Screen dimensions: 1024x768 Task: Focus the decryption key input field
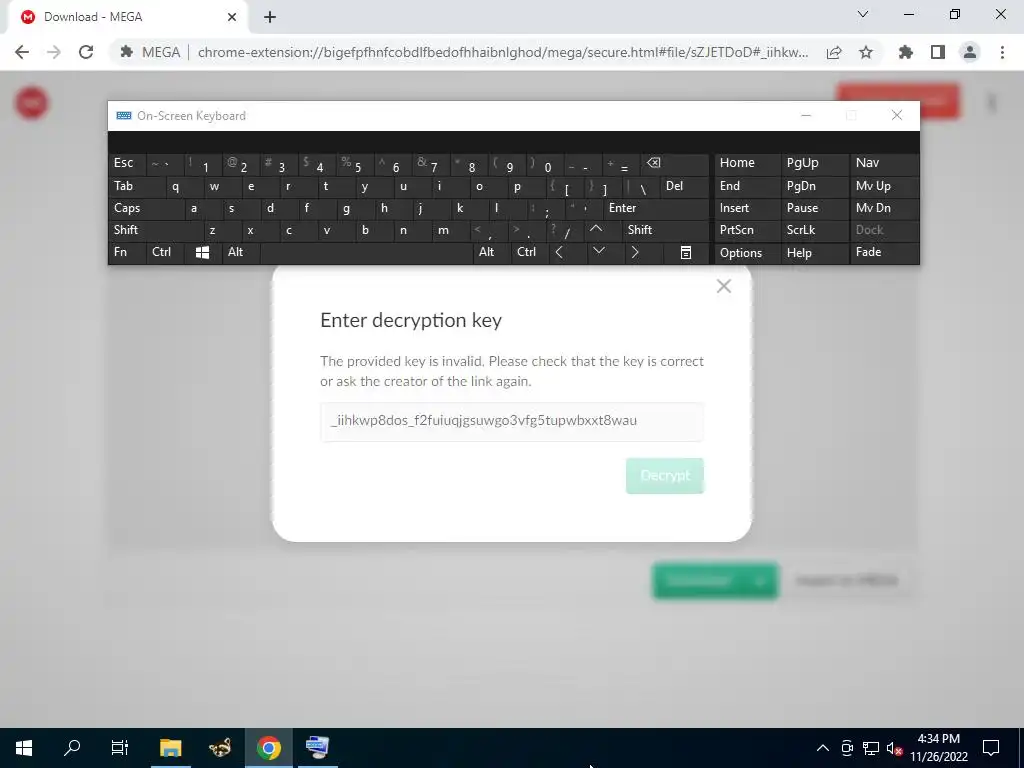511,421
